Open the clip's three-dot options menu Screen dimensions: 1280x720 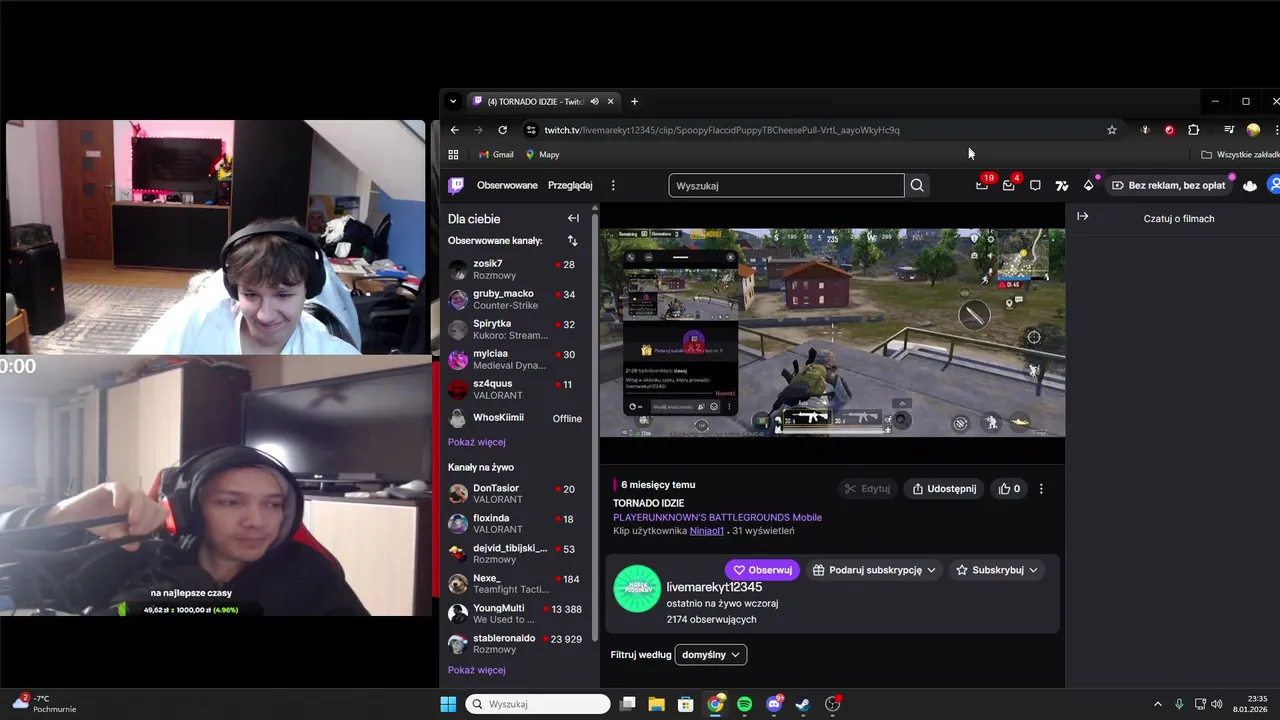coord(1041,489)
